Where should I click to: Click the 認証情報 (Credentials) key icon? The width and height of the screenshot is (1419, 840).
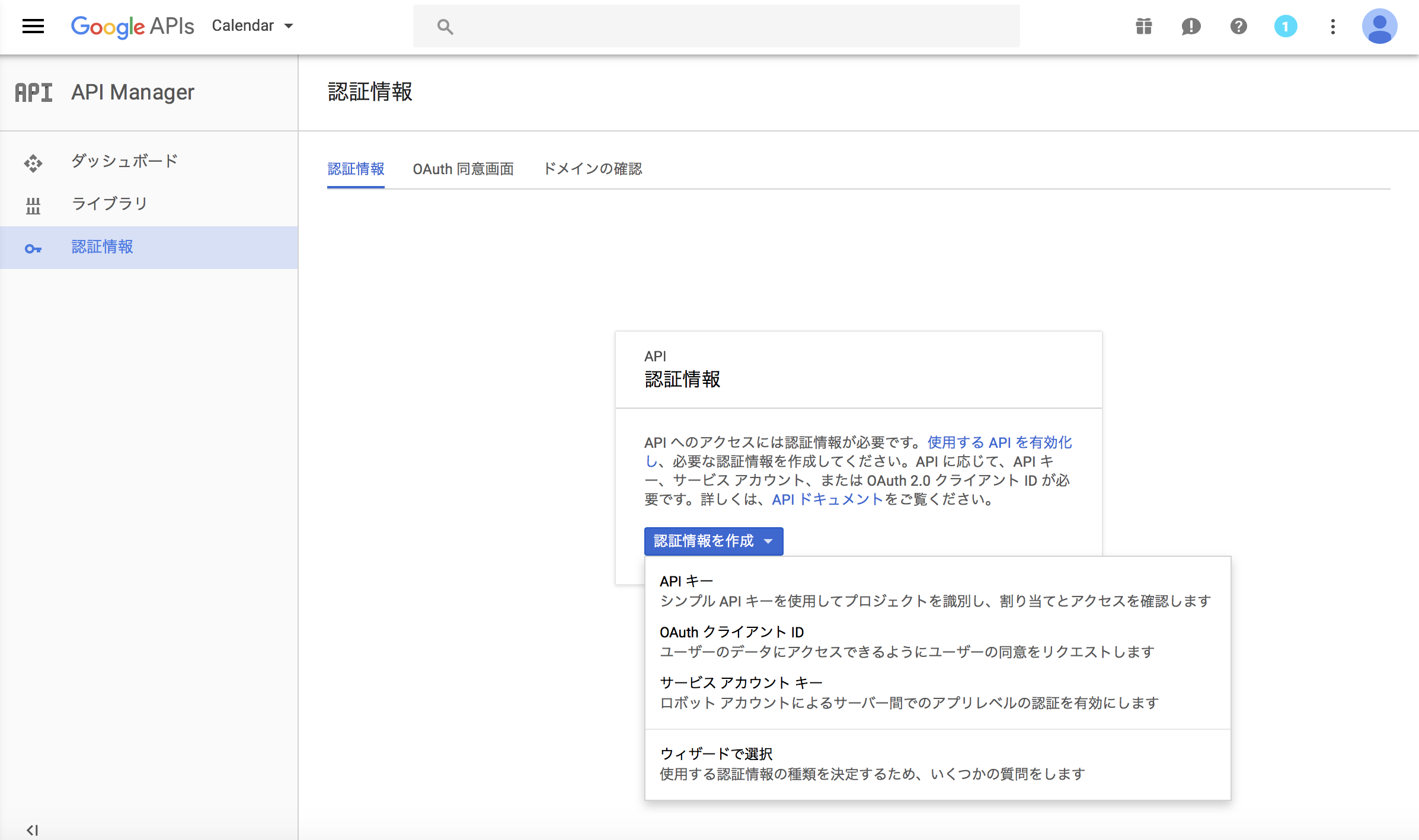click(x=33, y=248)
